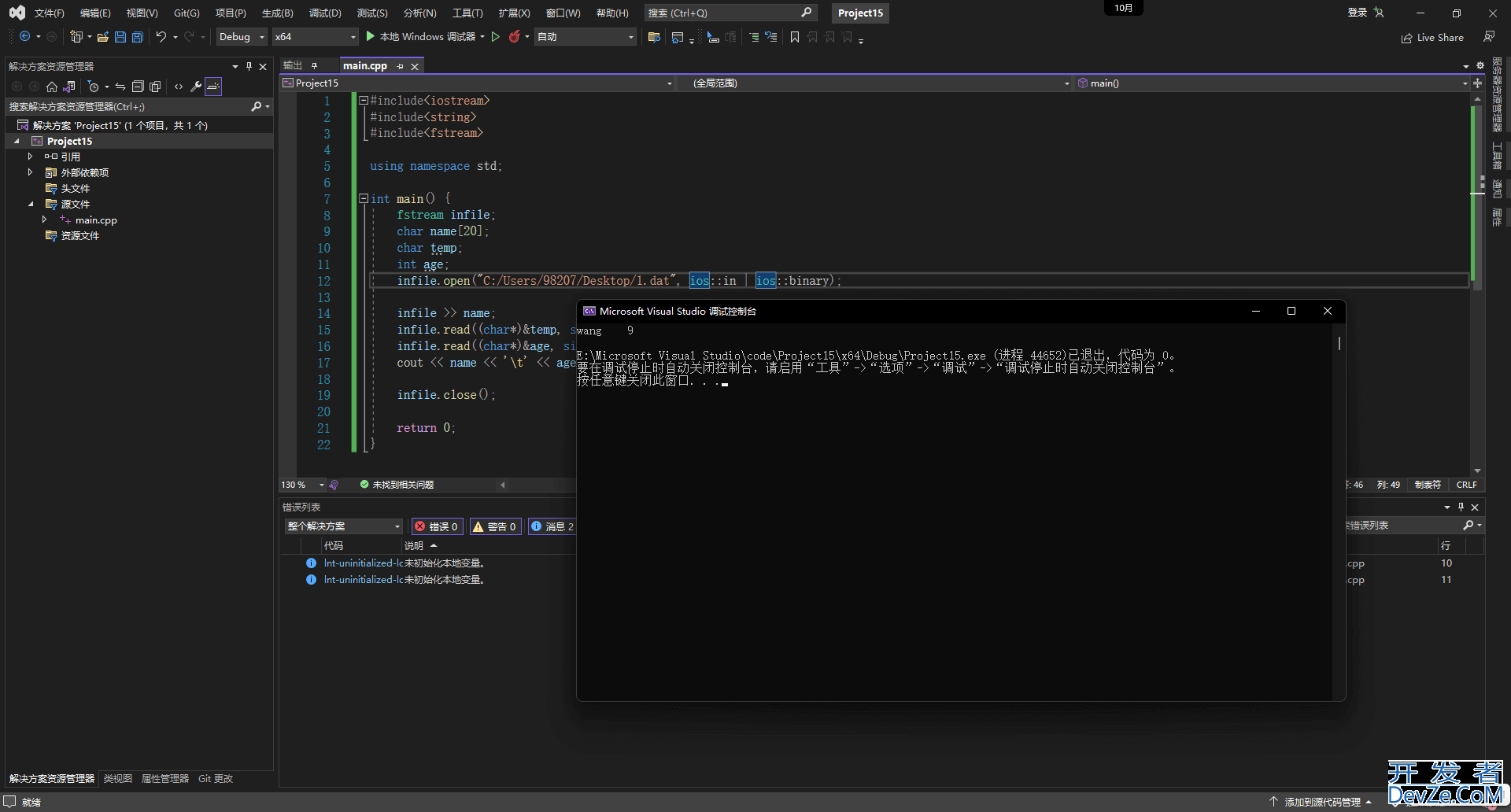Click View Code icon in Solution Explorer

(179, 87)
